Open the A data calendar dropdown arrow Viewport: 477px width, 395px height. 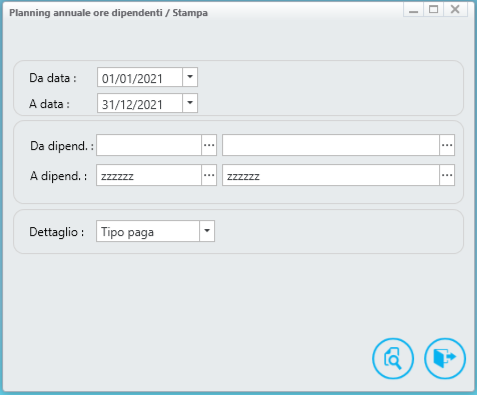[x=190, y=103]
